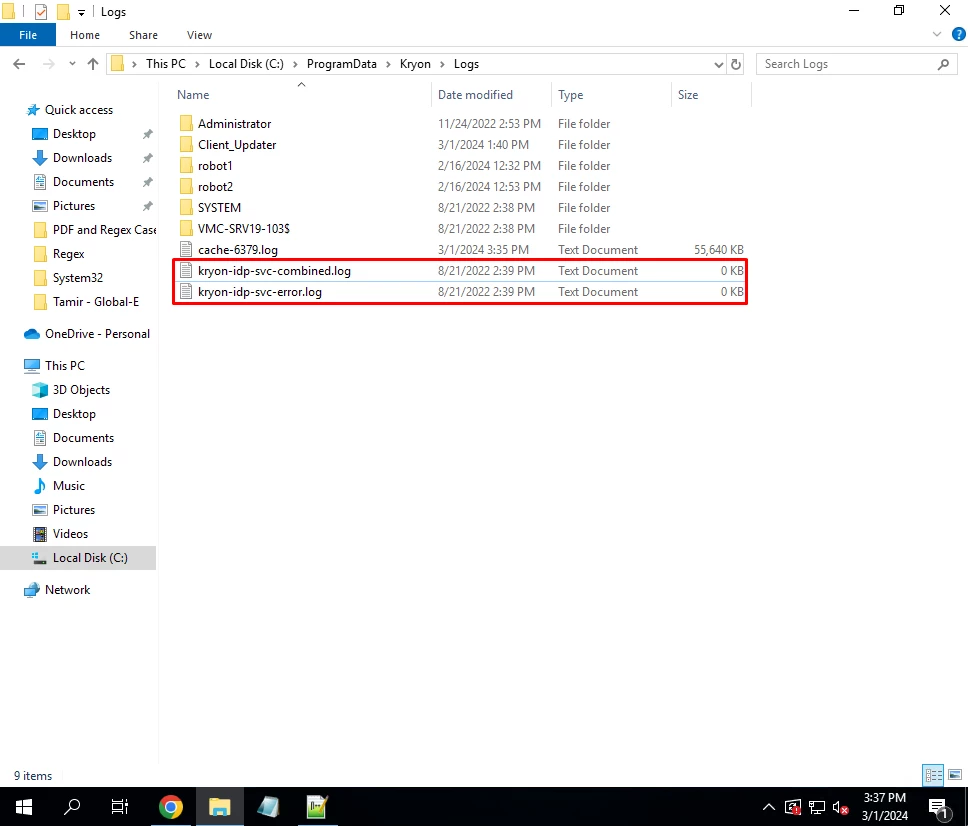The width and height of the screenshot is (968, 826).
Task: Open pinned Desktop under Quick access
Action: (74, 134)
